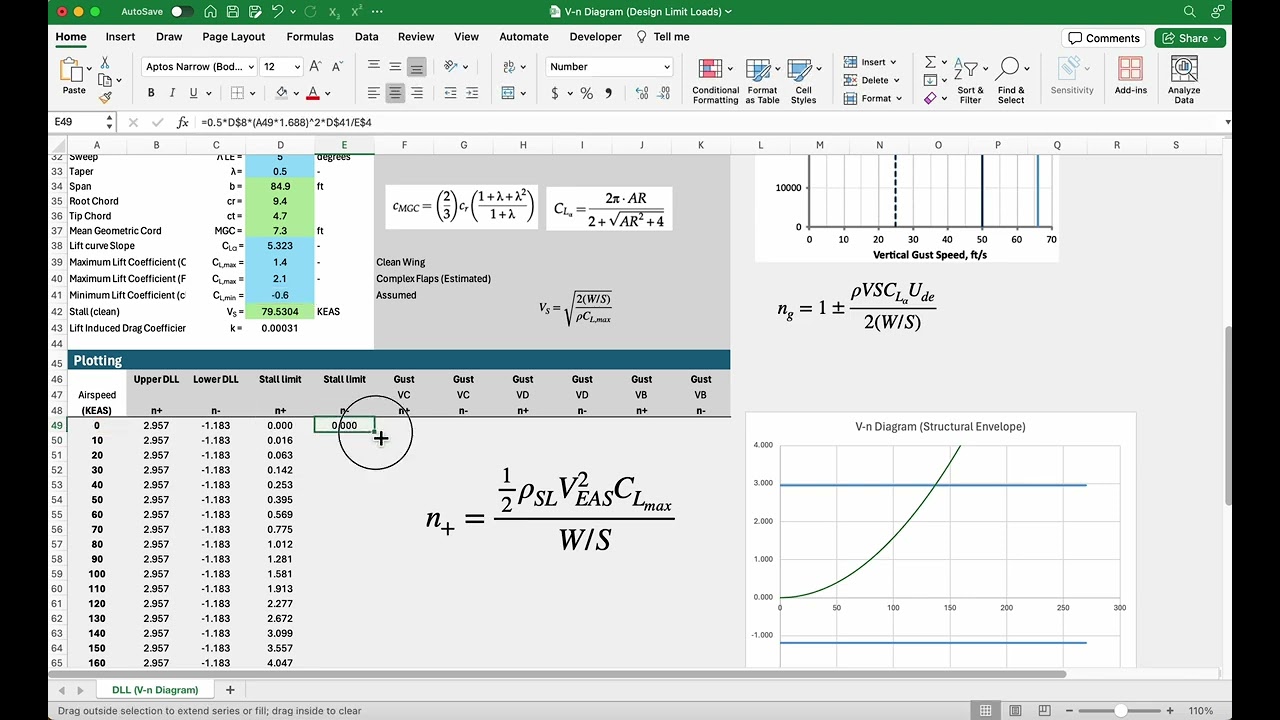Switch to the Formulas tab
This screenshot has width=1280, height=720.
pyautogui.click(x=310, y=37)
